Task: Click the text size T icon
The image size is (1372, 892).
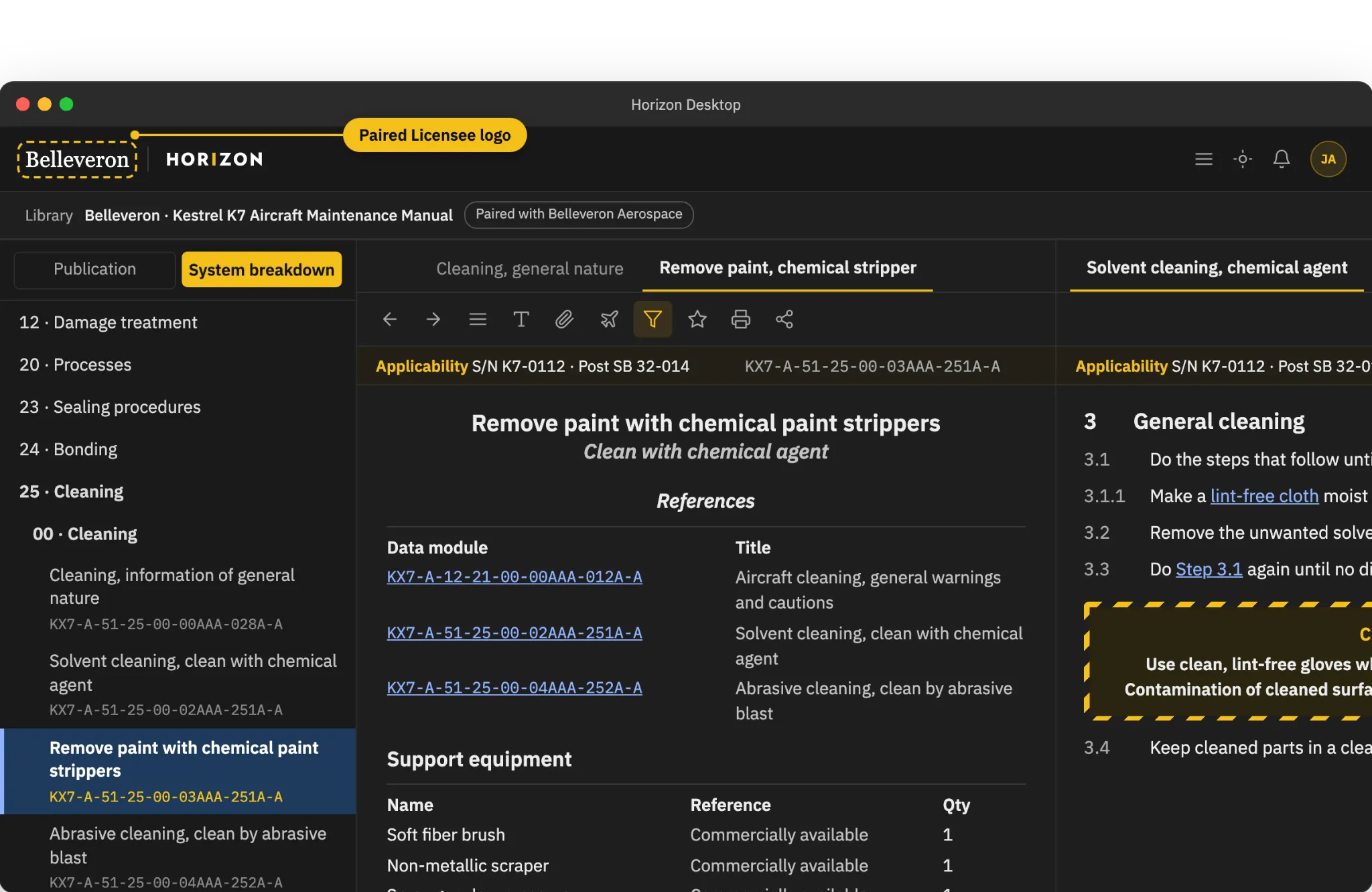Action: [521, 320]
